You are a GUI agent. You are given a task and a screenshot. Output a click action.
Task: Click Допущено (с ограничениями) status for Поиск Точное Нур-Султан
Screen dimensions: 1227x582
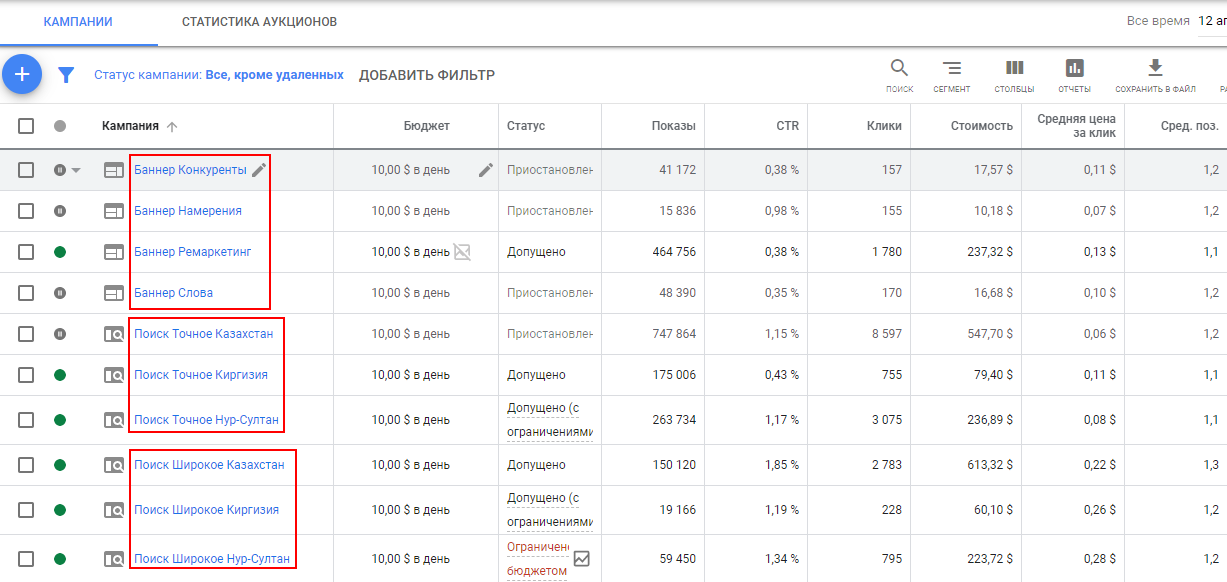coord(550,420)
